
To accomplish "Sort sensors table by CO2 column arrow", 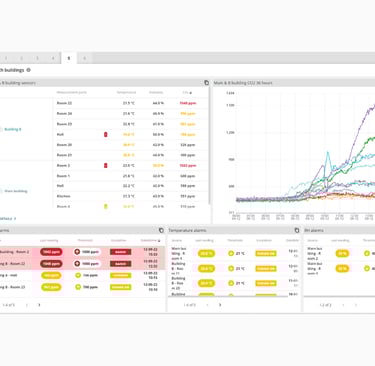I will point(190,93).
